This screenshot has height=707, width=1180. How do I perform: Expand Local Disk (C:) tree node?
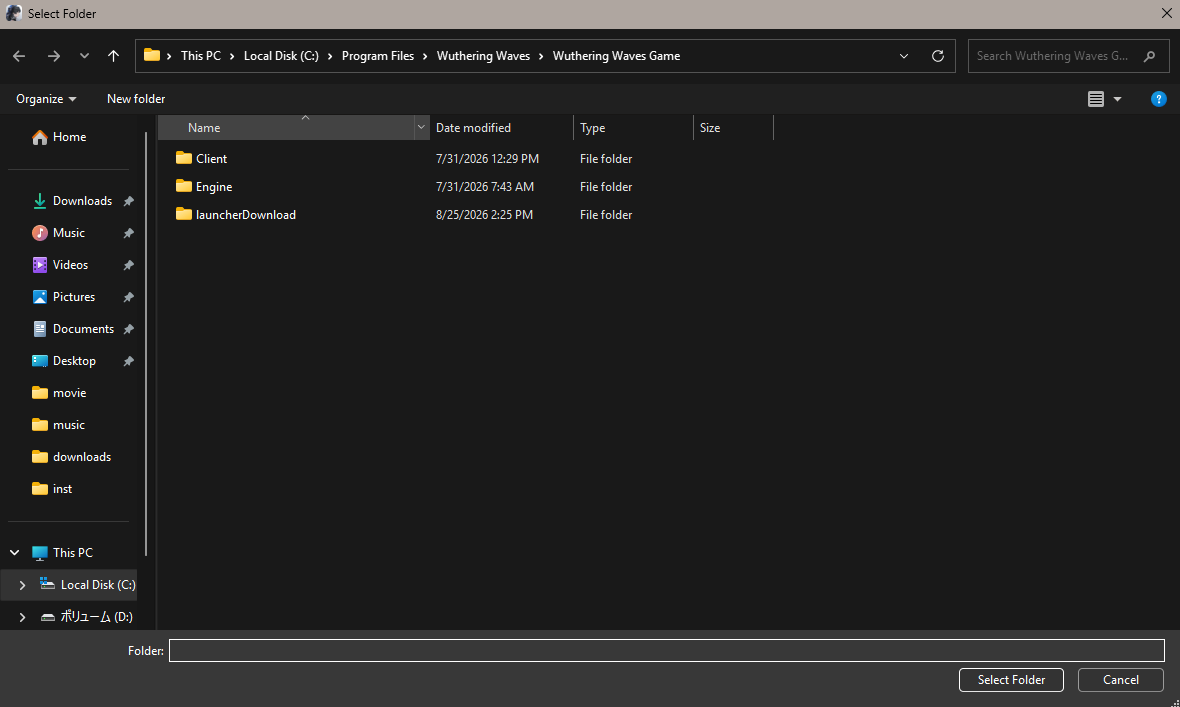point(22,584)
